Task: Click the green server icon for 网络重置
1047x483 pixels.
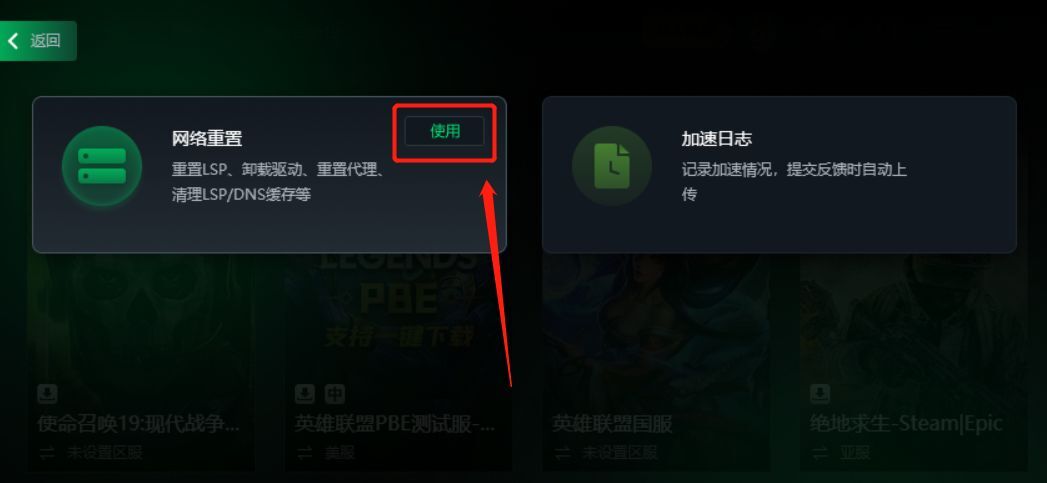Action: click(102, 166)
